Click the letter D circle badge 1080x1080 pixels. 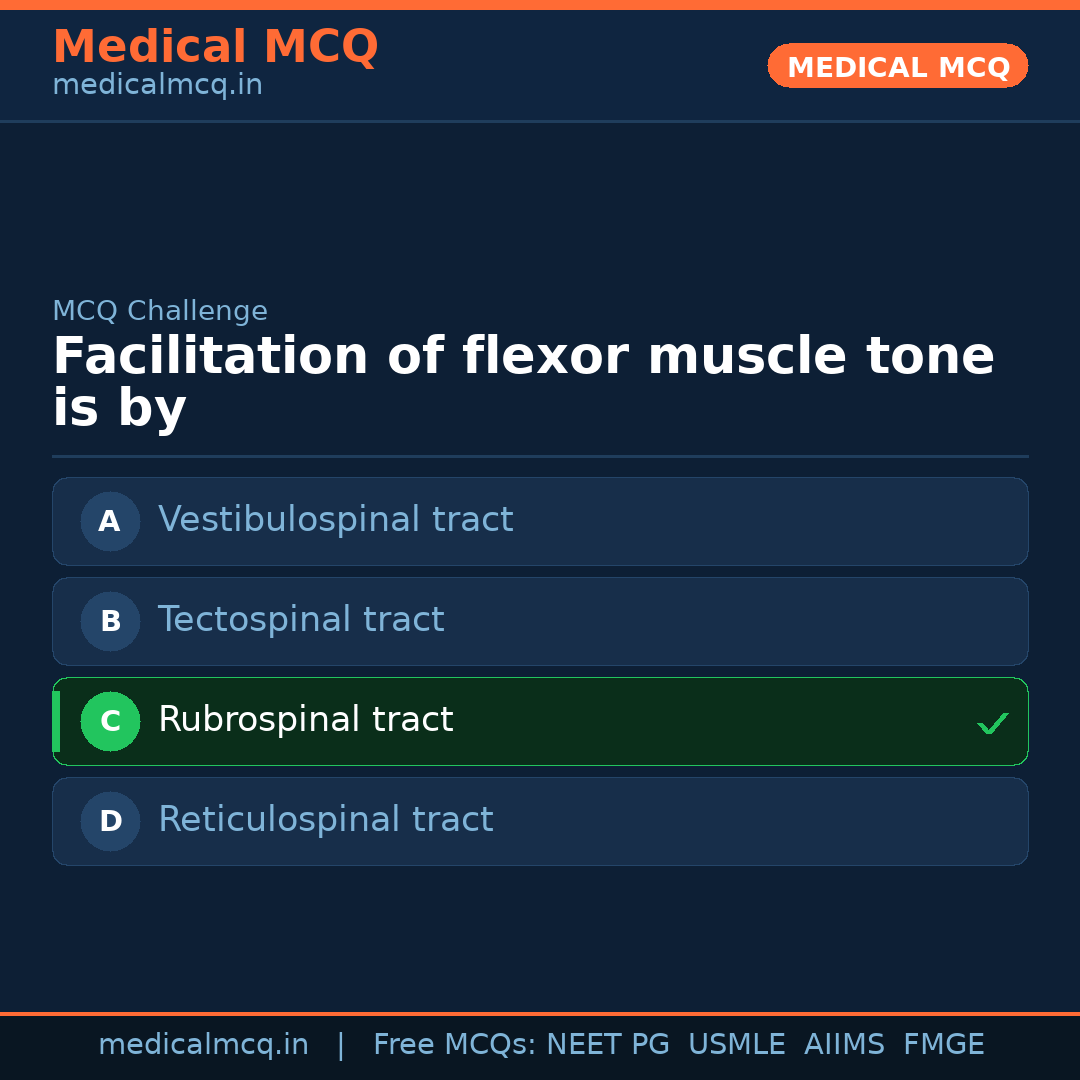click(x=110, y=821)
